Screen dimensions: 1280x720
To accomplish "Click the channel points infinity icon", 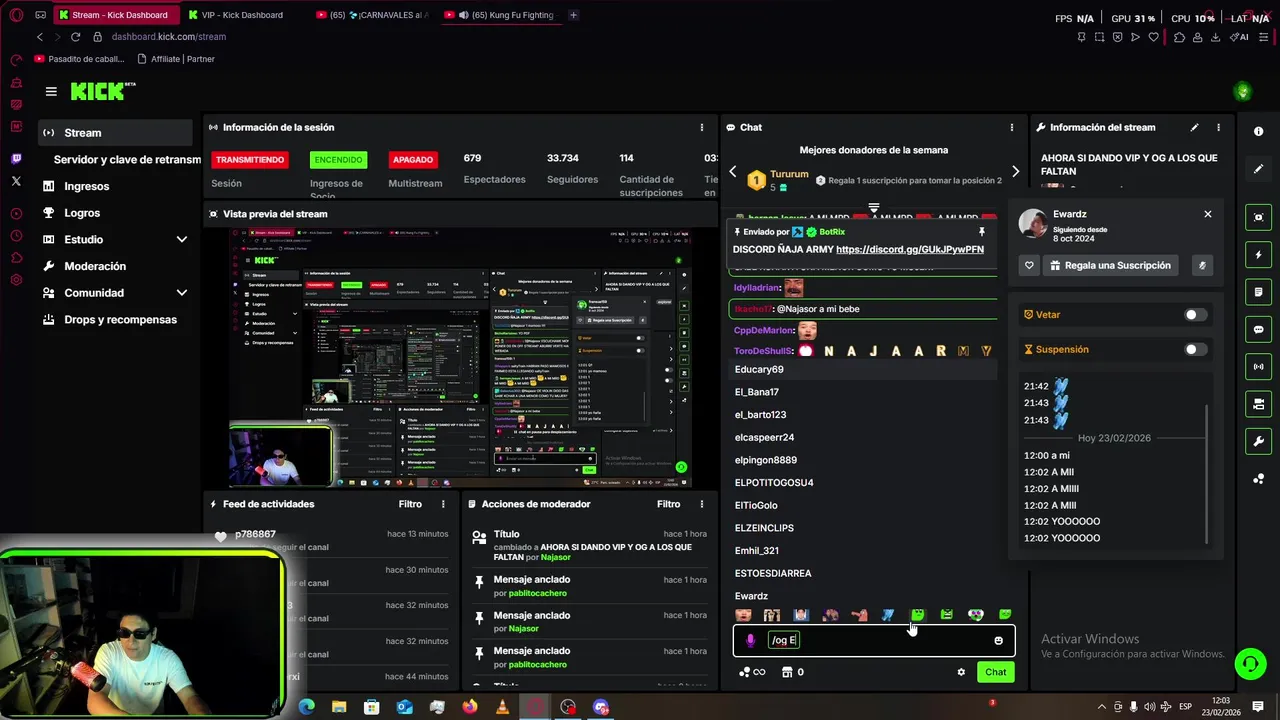I will pyautogui.click(x=751, y=672).
